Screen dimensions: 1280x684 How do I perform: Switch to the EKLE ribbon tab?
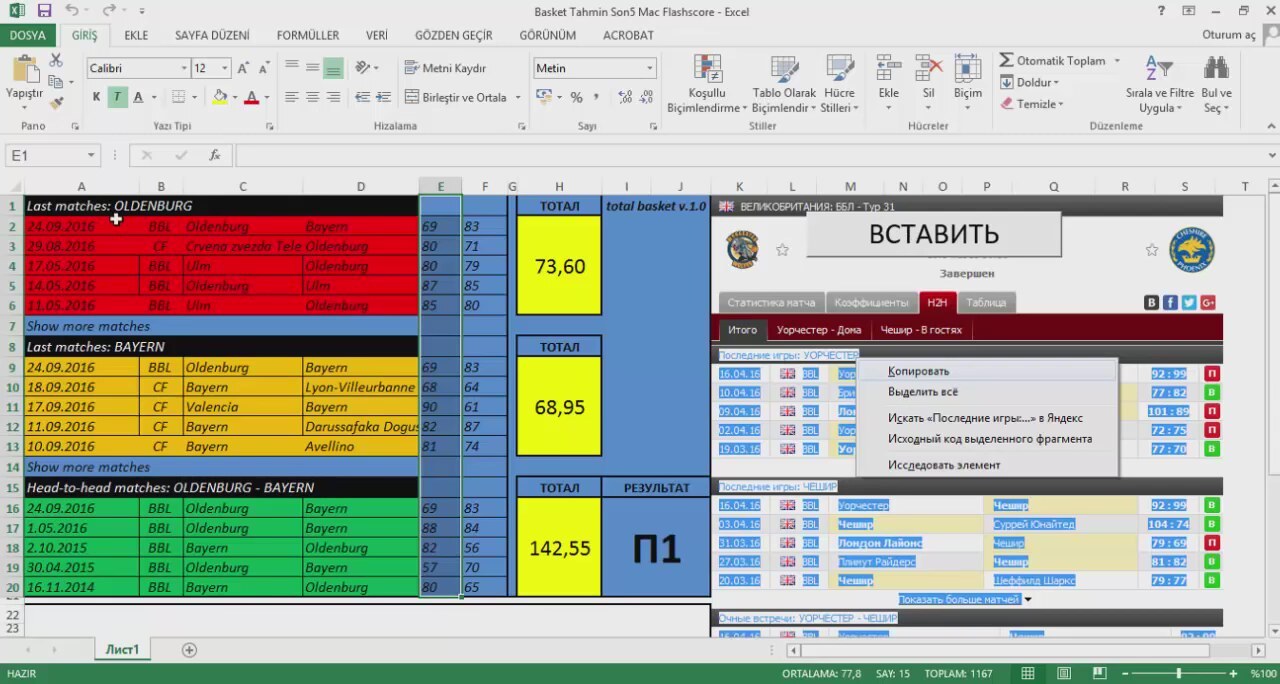click(136, 35)
